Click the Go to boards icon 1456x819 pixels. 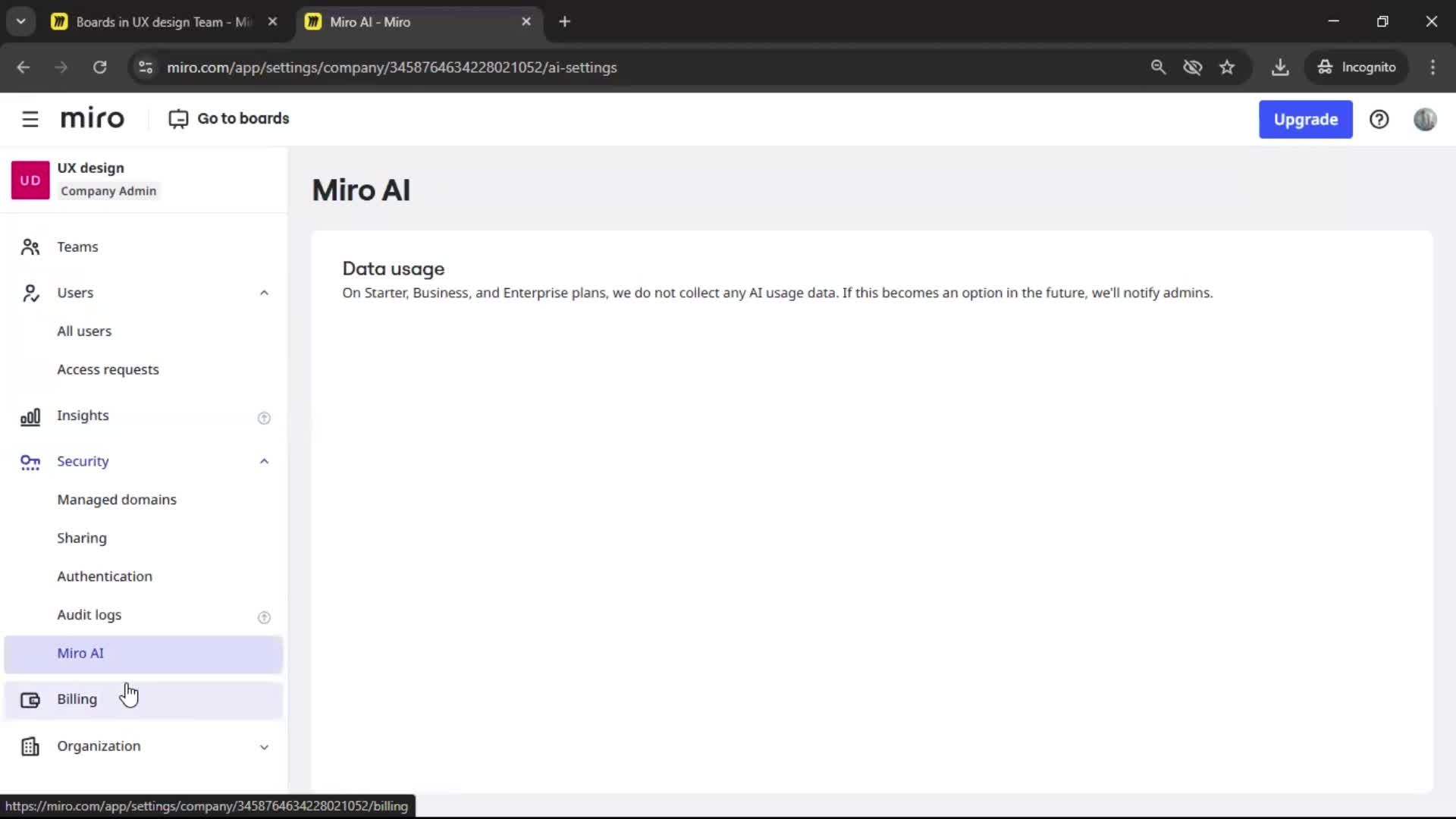[x=178, y=119]
